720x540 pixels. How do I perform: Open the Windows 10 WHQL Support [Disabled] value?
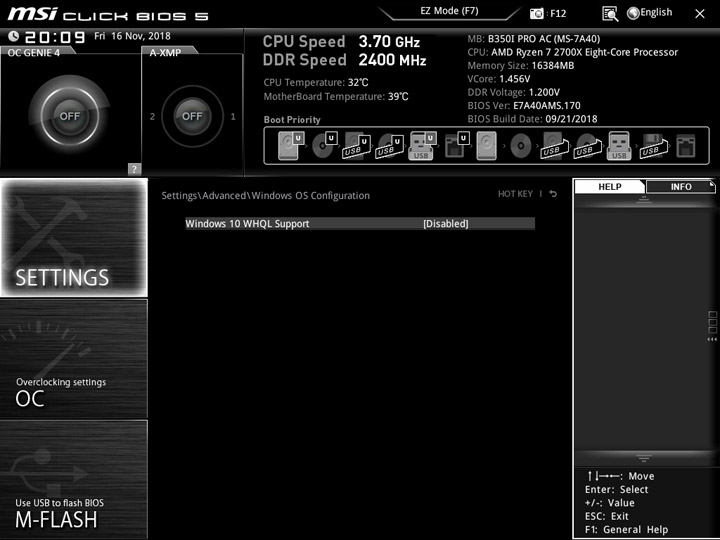pyautogui.click(x=445, y=224)
